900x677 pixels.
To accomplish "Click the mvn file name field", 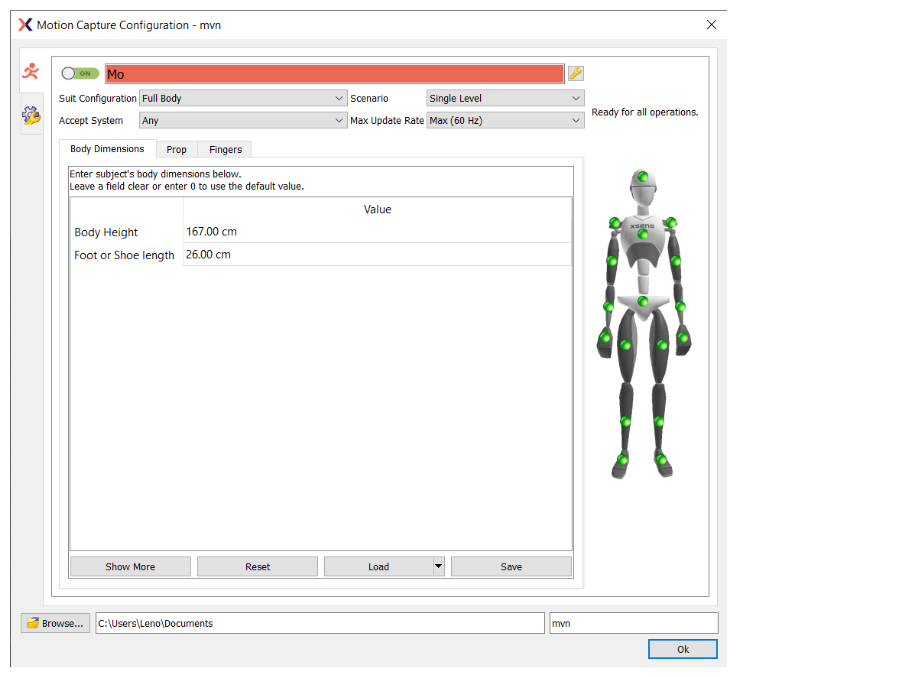I will [634, 623].
